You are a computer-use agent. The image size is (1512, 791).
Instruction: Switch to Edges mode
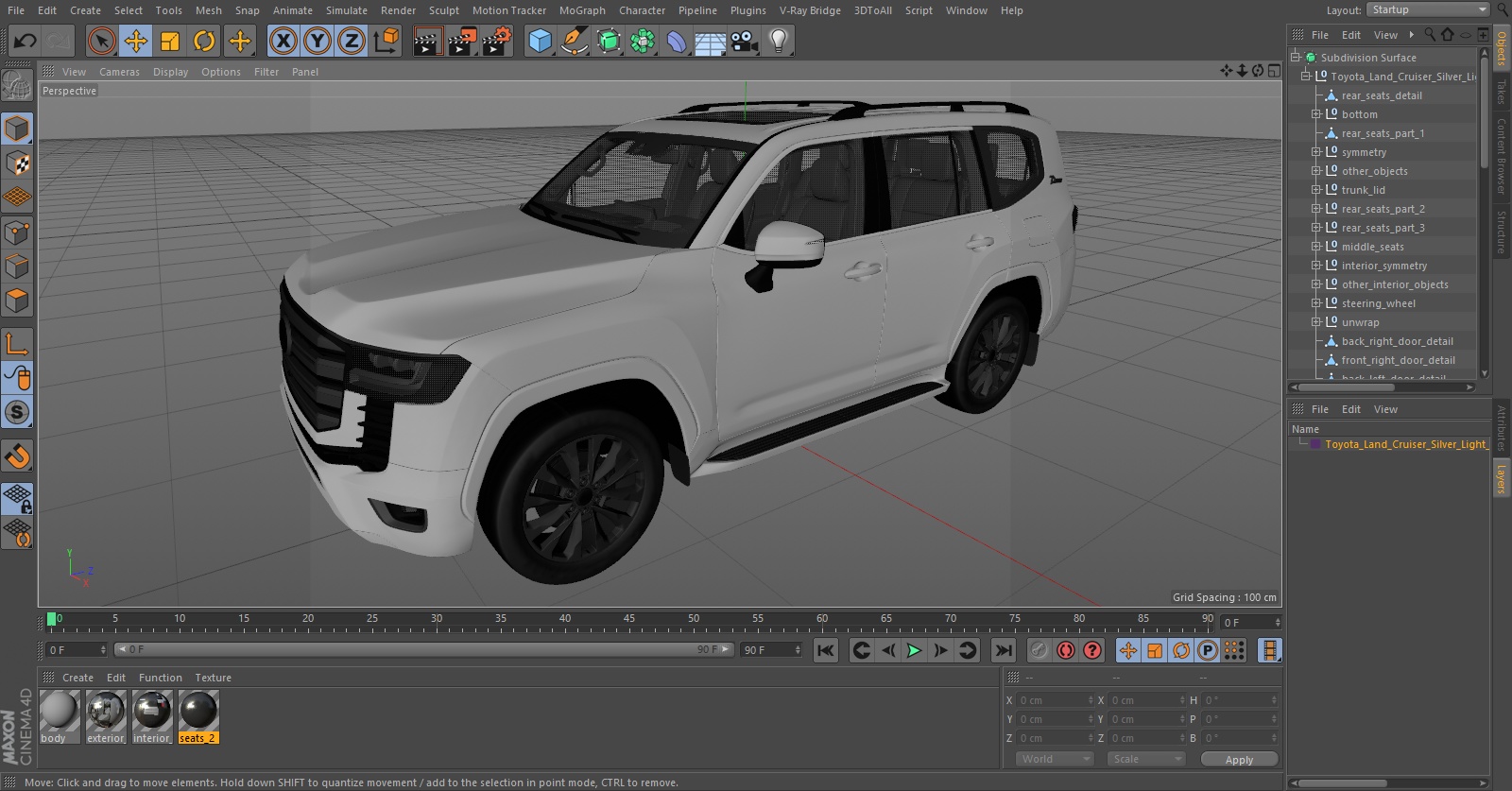tap(17, 267)
